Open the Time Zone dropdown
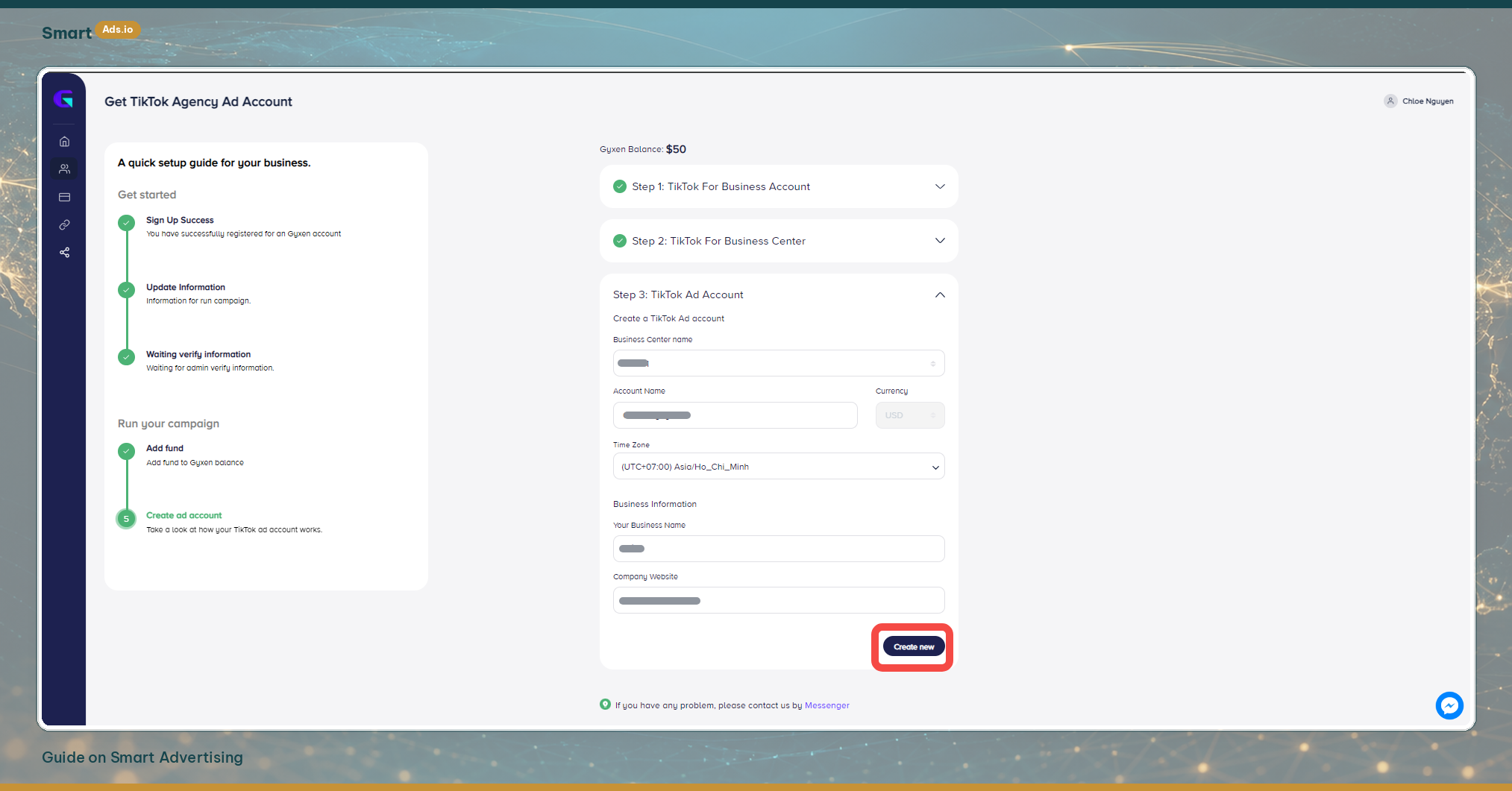This screenshot has height=791, width=1512. [x=779, y=467]
